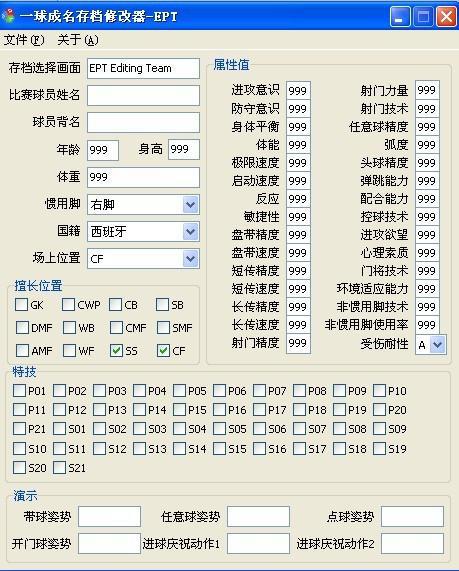Enable the SMF position checkbox

163,327
